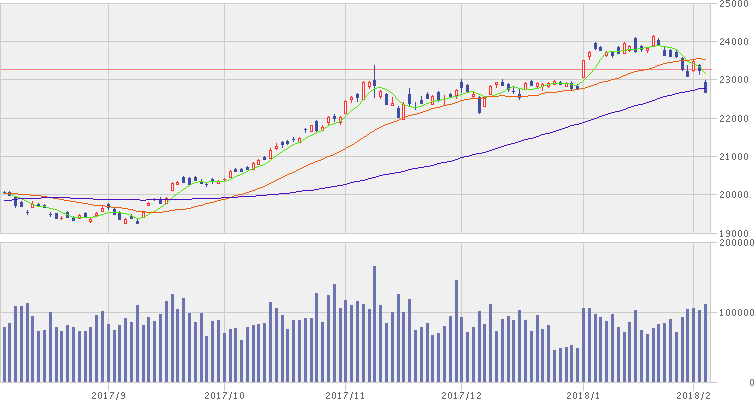
Task: Click the 2017/11 date label
Action: [x=346, y=396]
